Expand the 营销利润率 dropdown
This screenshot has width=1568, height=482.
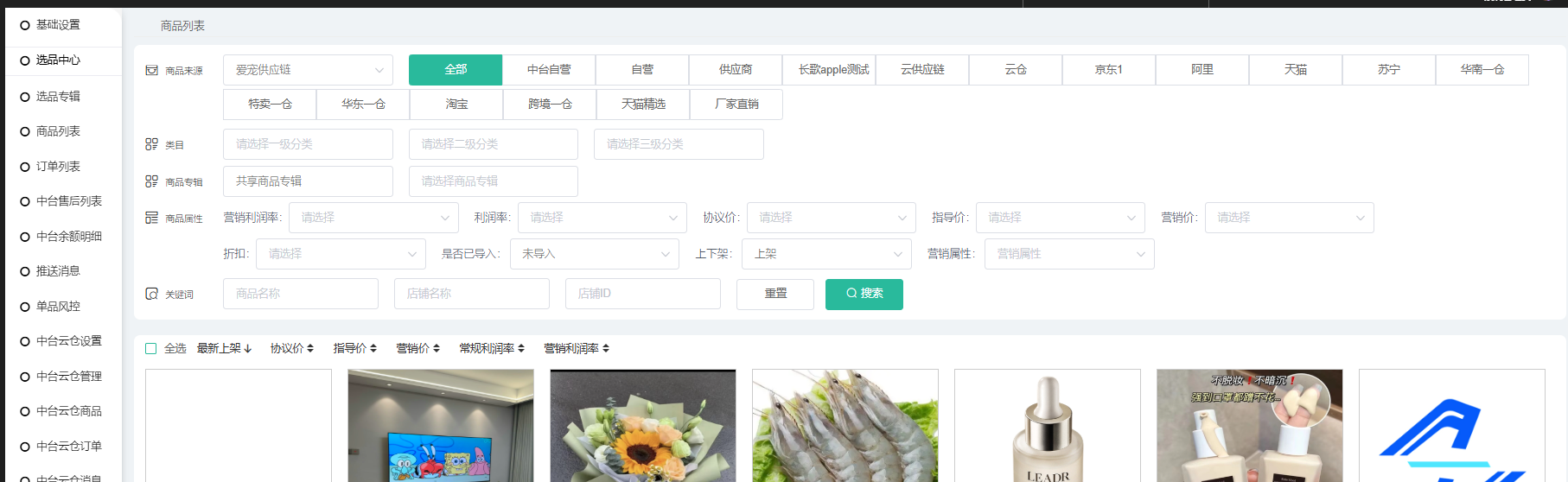(373, 218)
